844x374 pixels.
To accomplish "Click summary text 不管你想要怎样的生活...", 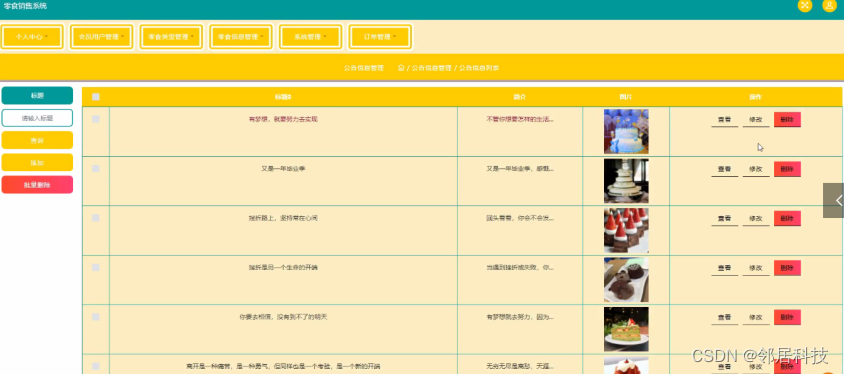I will pos(520,119).
